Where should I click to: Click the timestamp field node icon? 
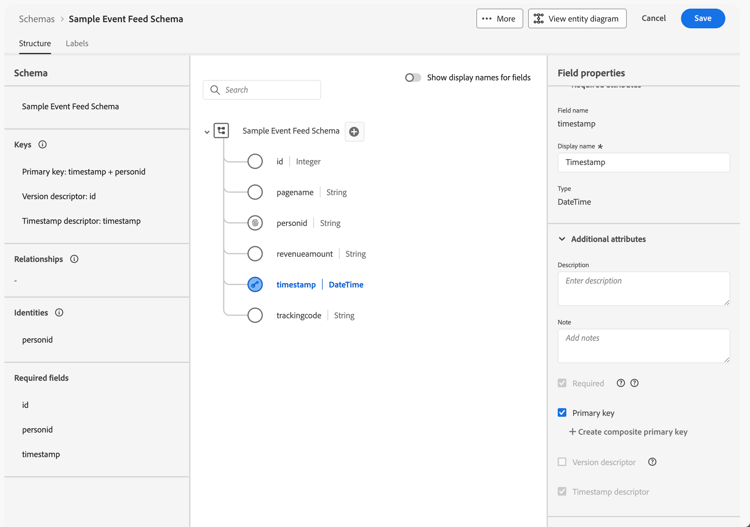[255, 285]
